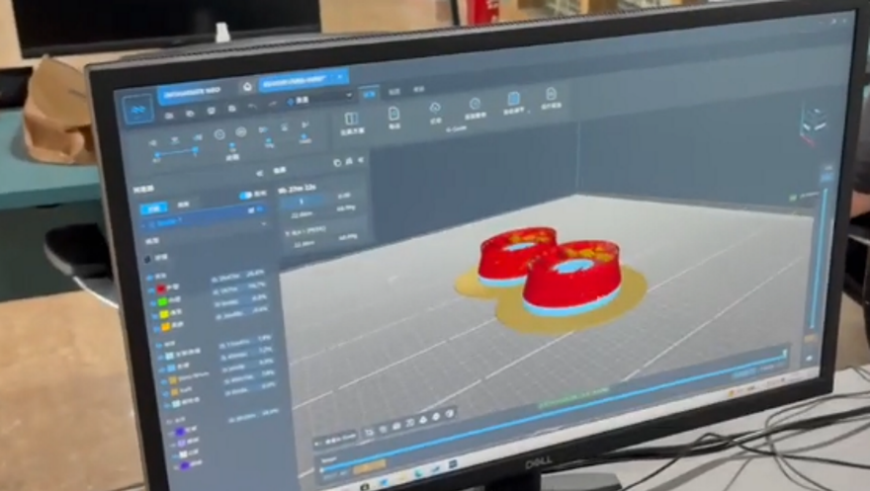Click the second circle icon in the playback row

(x=241, y=132)
